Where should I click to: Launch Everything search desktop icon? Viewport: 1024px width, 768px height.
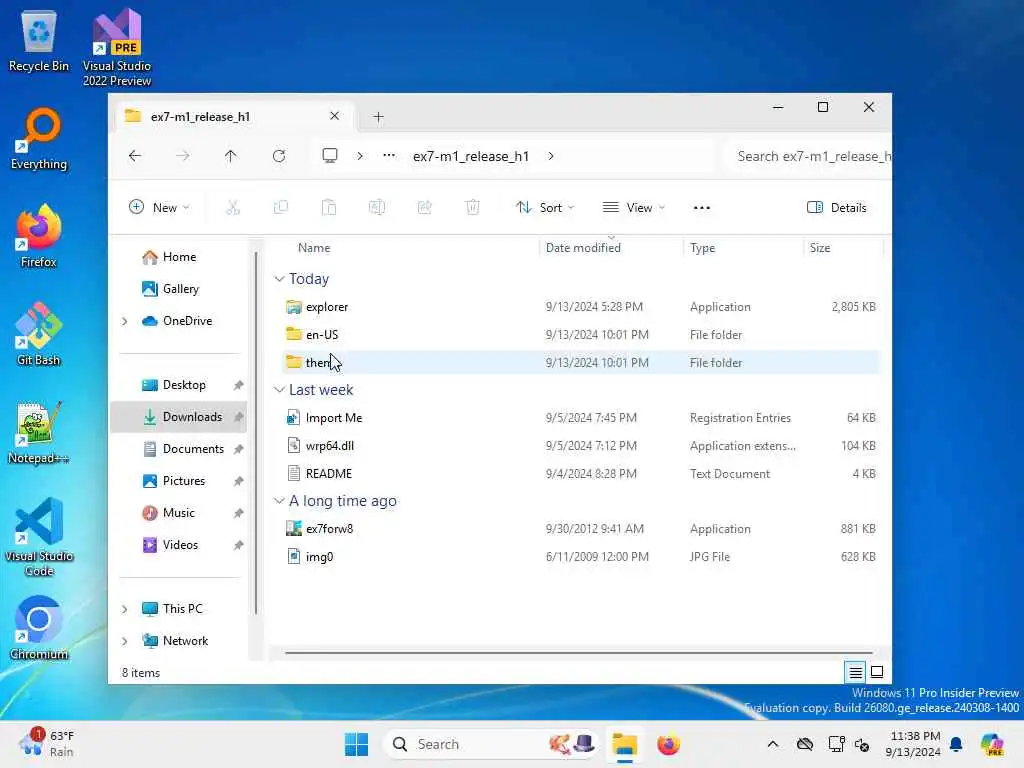[39, 139]
